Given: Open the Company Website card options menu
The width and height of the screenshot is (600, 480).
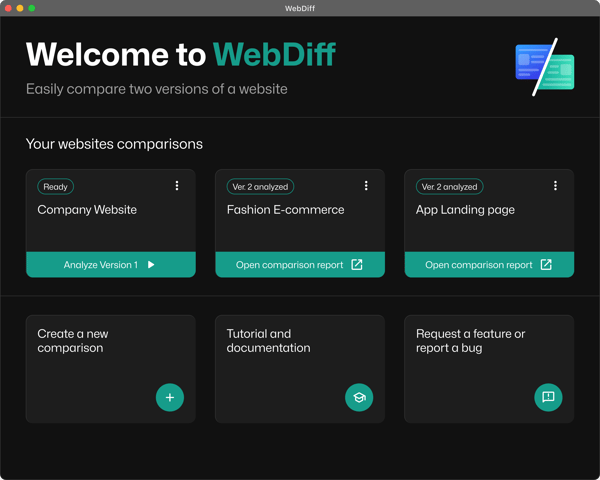Looking at the screenshot, I should pos(177,186).
